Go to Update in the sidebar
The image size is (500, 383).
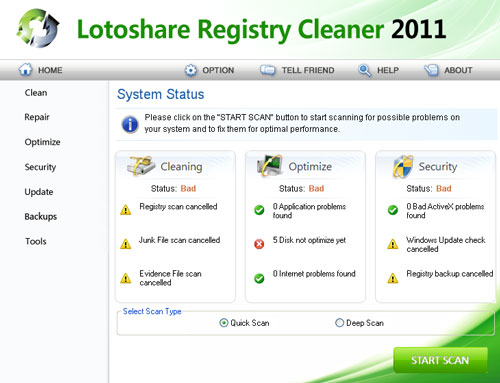tap(39, 192)
